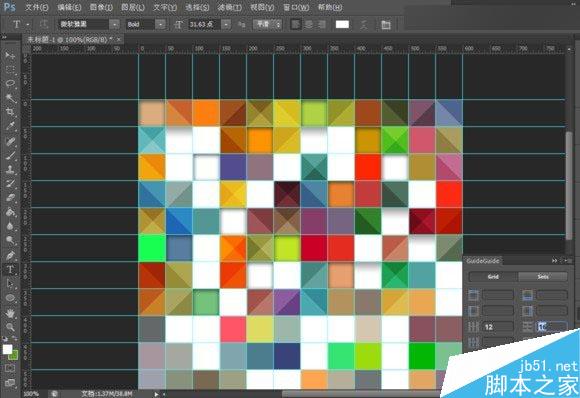This screenshot has width=580, height=398.
Task: Select the Pen tool
Action: point(10,255)
